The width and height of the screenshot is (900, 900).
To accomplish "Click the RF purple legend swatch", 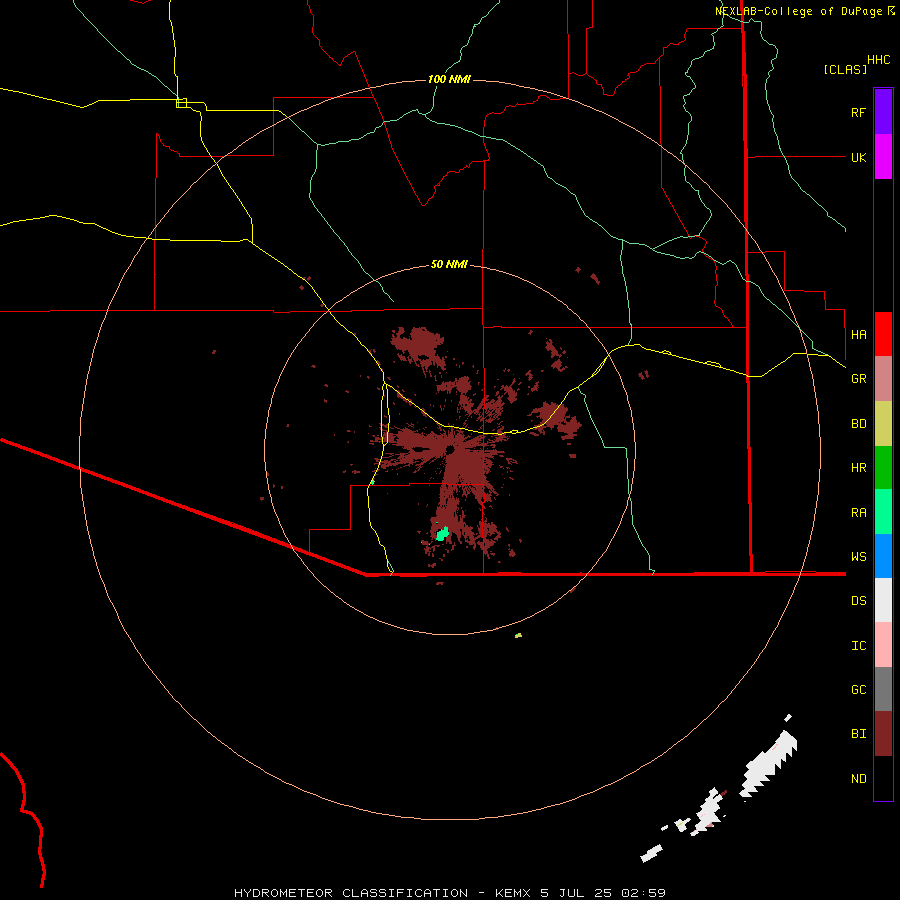I will pyautogui.click(x=883, y=112).
